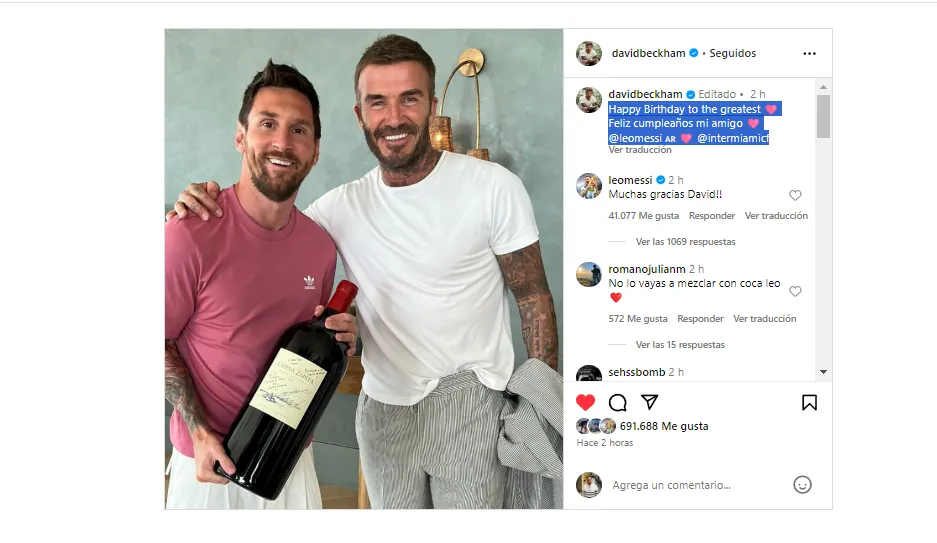
Task: Focus the Agrega un comentario field
Action: (x=693, y=485)
